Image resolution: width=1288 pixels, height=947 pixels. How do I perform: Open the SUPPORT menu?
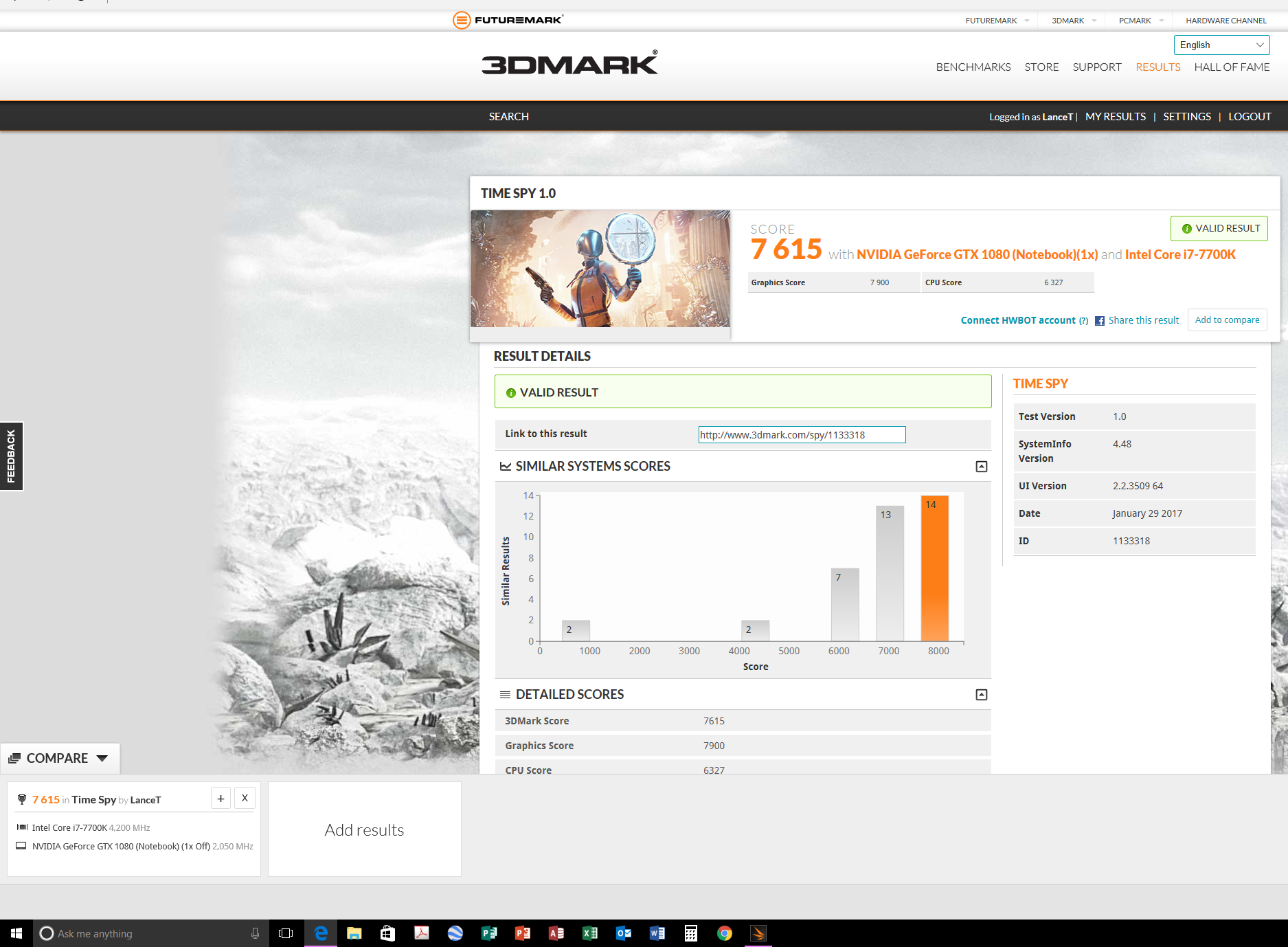[x=1097, y=67]
